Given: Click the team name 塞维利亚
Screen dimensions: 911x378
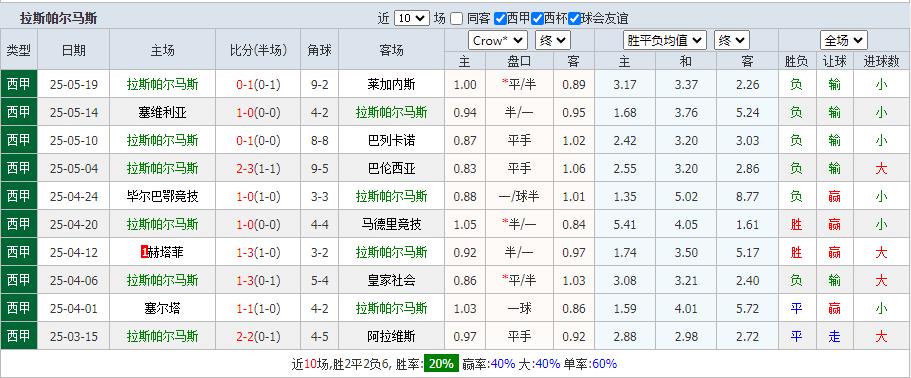Looking at the screenshot, I should [x=163, y=113].
